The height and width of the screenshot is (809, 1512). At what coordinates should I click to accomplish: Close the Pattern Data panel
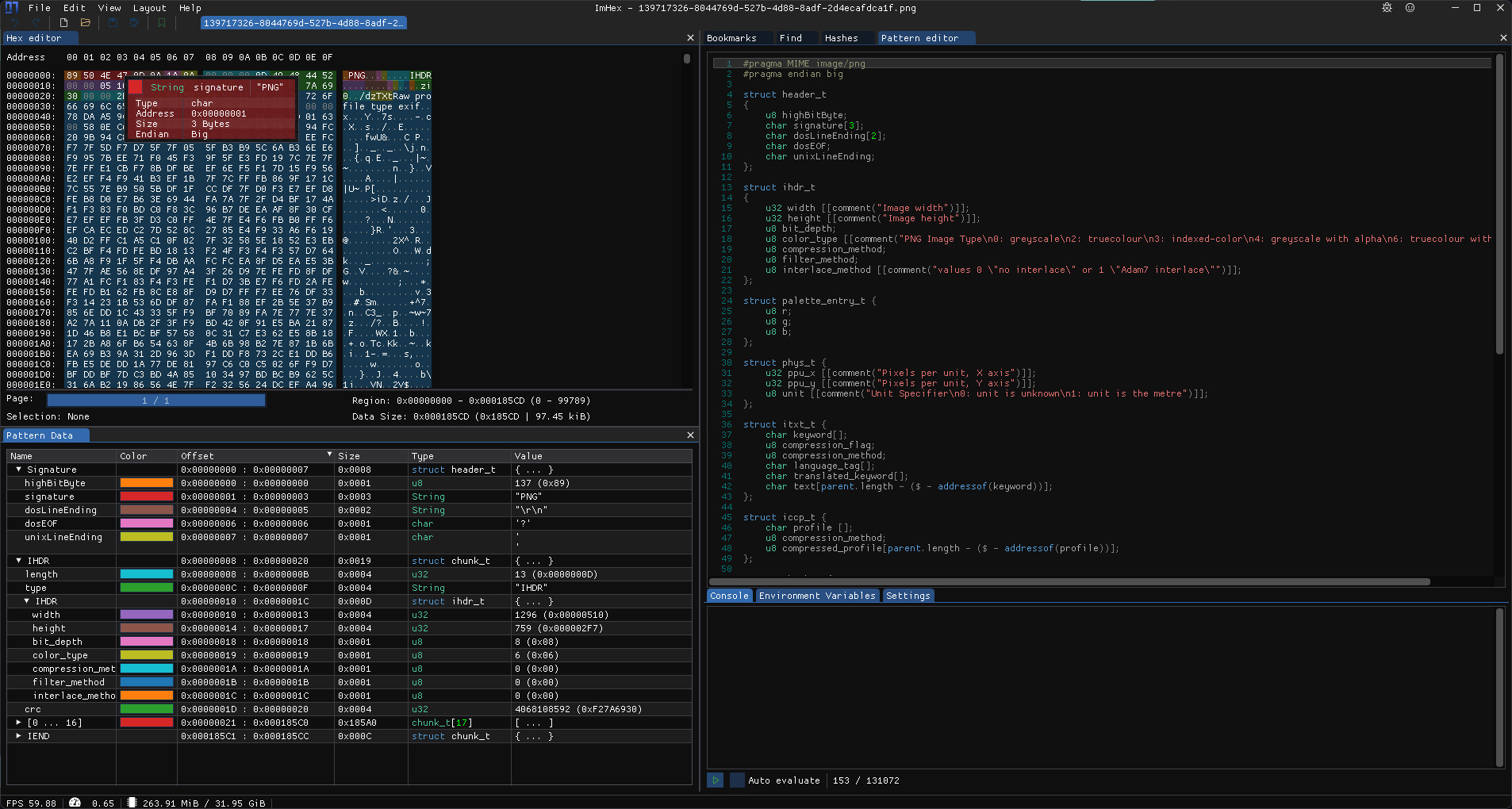click(689, 435)
